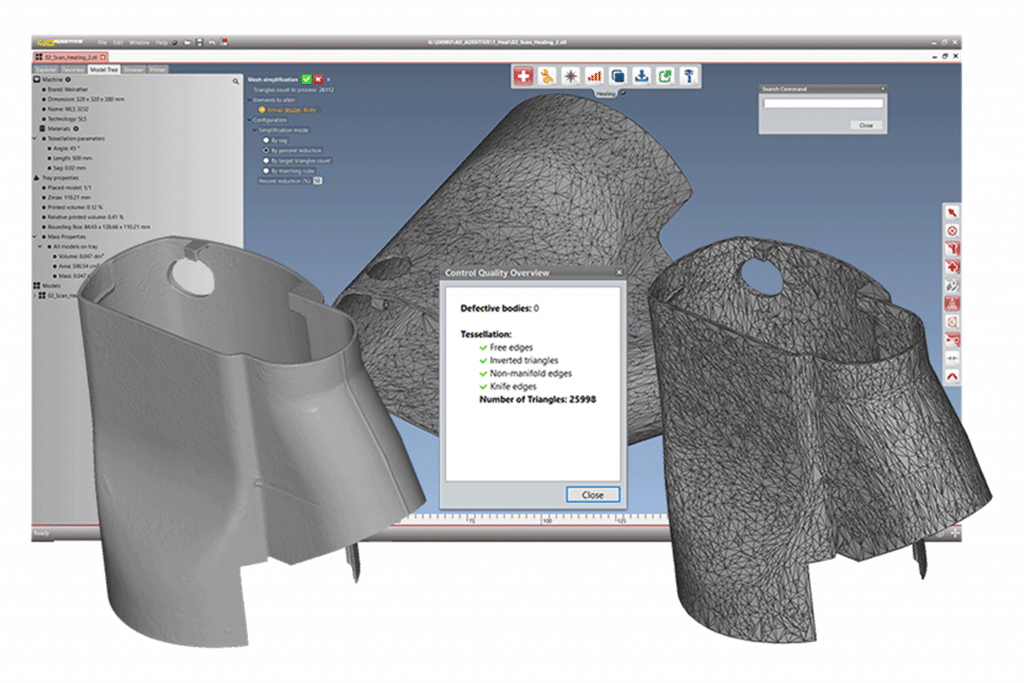Click the bar chart icon in Healing toolbar
Image resolution: width=1024 pixels, height=683 pixels.
coord(594,75)
